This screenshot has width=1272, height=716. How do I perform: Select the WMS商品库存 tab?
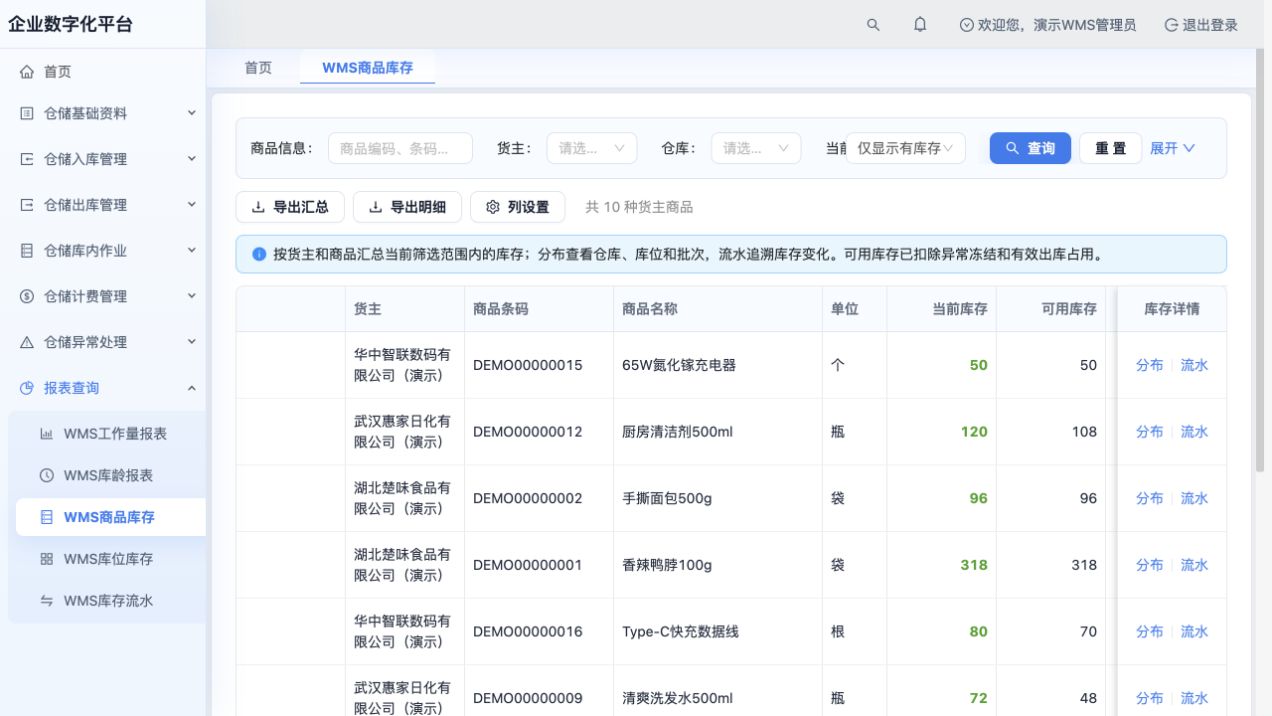(x=367, y=67)
